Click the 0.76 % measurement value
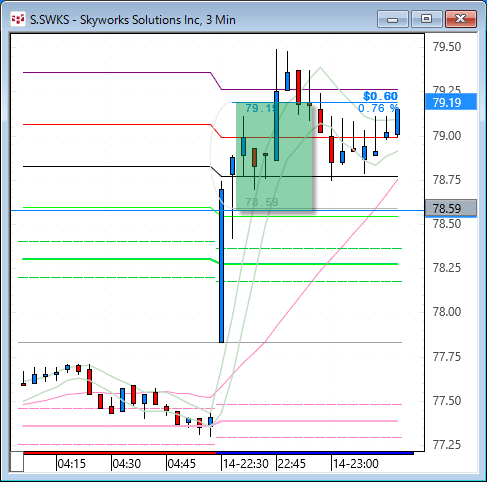Screen dimensions: 487x482 378,108
